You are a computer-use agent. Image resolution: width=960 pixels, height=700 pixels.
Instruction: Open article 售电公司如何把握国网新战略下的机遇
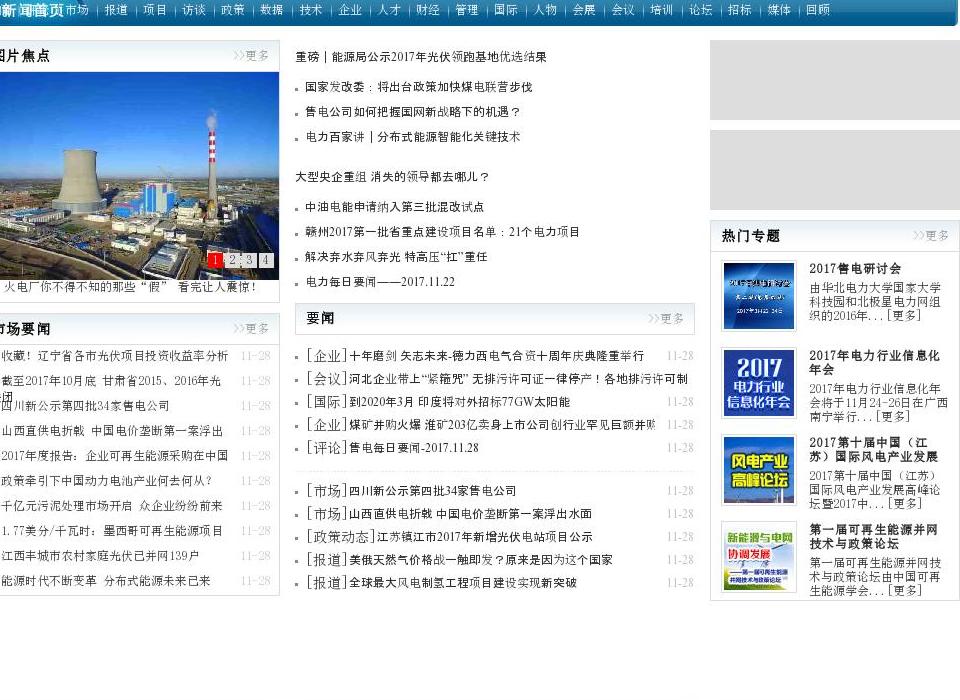click(x=413, y=112)
